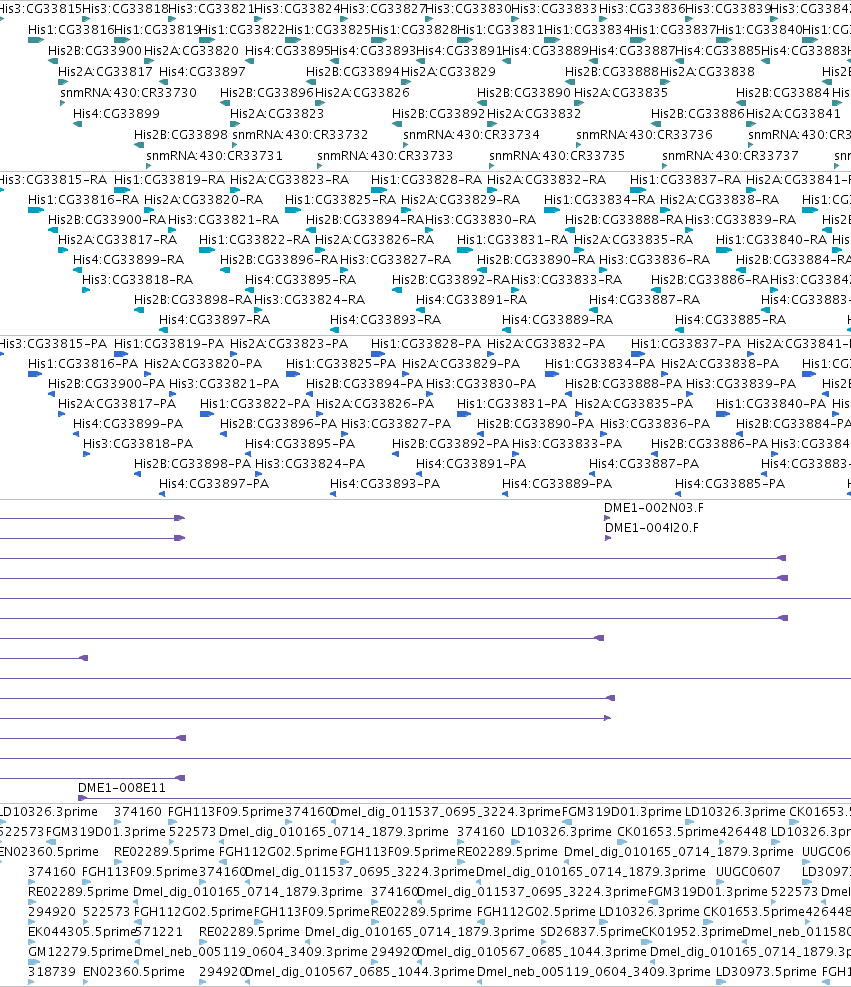Select EST label EK044305.5prime
Image resolution: width=851 pixels, height=987 pixels.
click(x=82, y=932)
